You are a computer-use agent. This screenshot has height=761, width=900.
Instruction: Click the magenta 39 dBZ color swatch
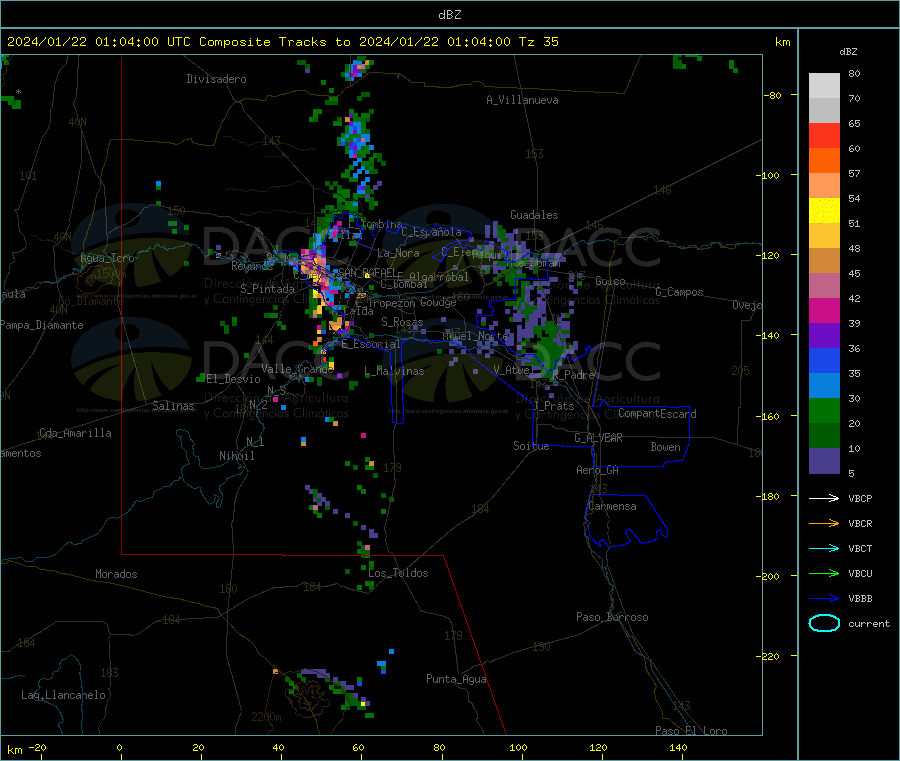coord(824,310)
